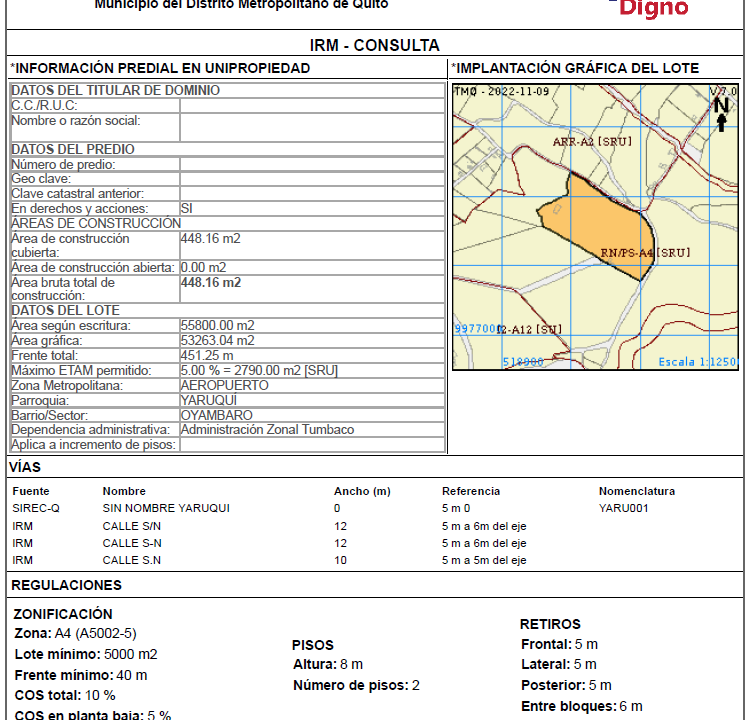Click the Fuente column header
Screen dimensions: 750x720
coord(31,491)
